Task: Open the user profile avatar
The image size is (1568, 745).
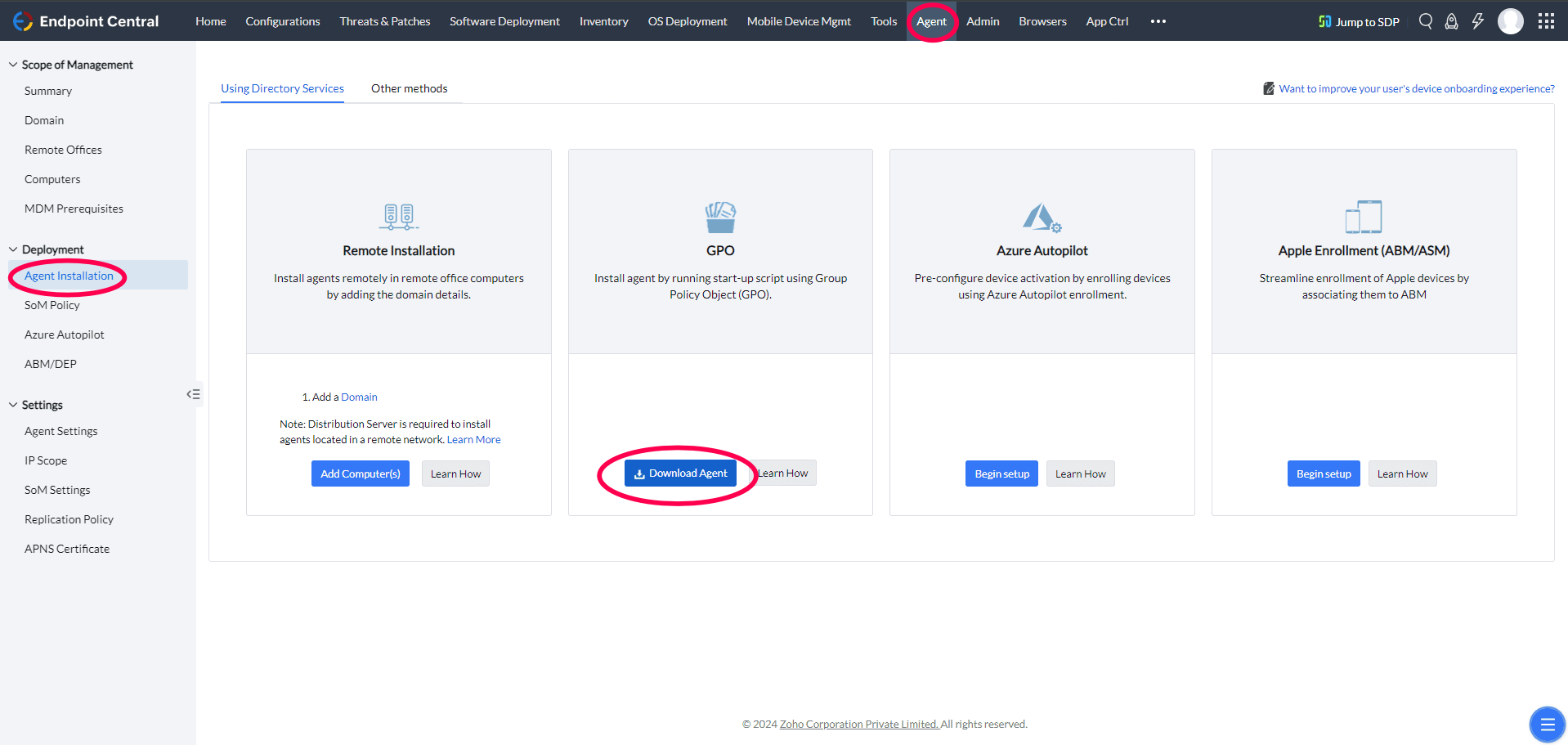Action: 1511,21
